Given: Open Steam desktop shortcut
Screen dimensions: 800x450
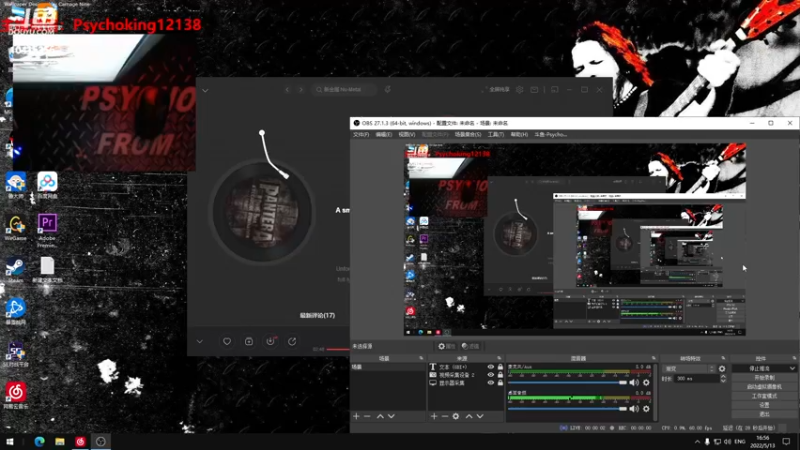Looking at the screenshot, I should click(15, 270).
